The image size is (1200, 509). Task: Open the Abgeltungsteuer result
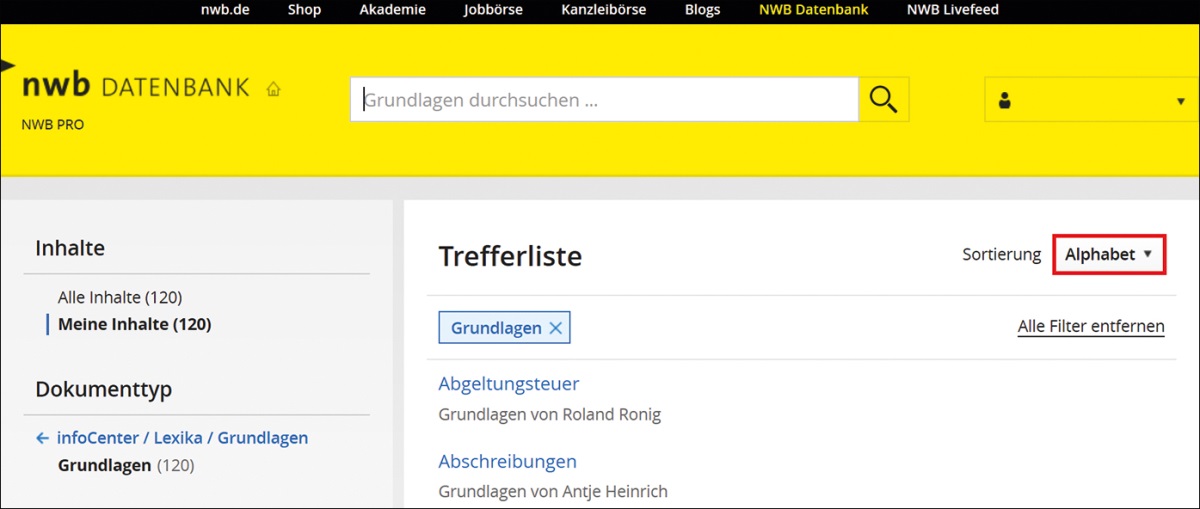point(508,384)
